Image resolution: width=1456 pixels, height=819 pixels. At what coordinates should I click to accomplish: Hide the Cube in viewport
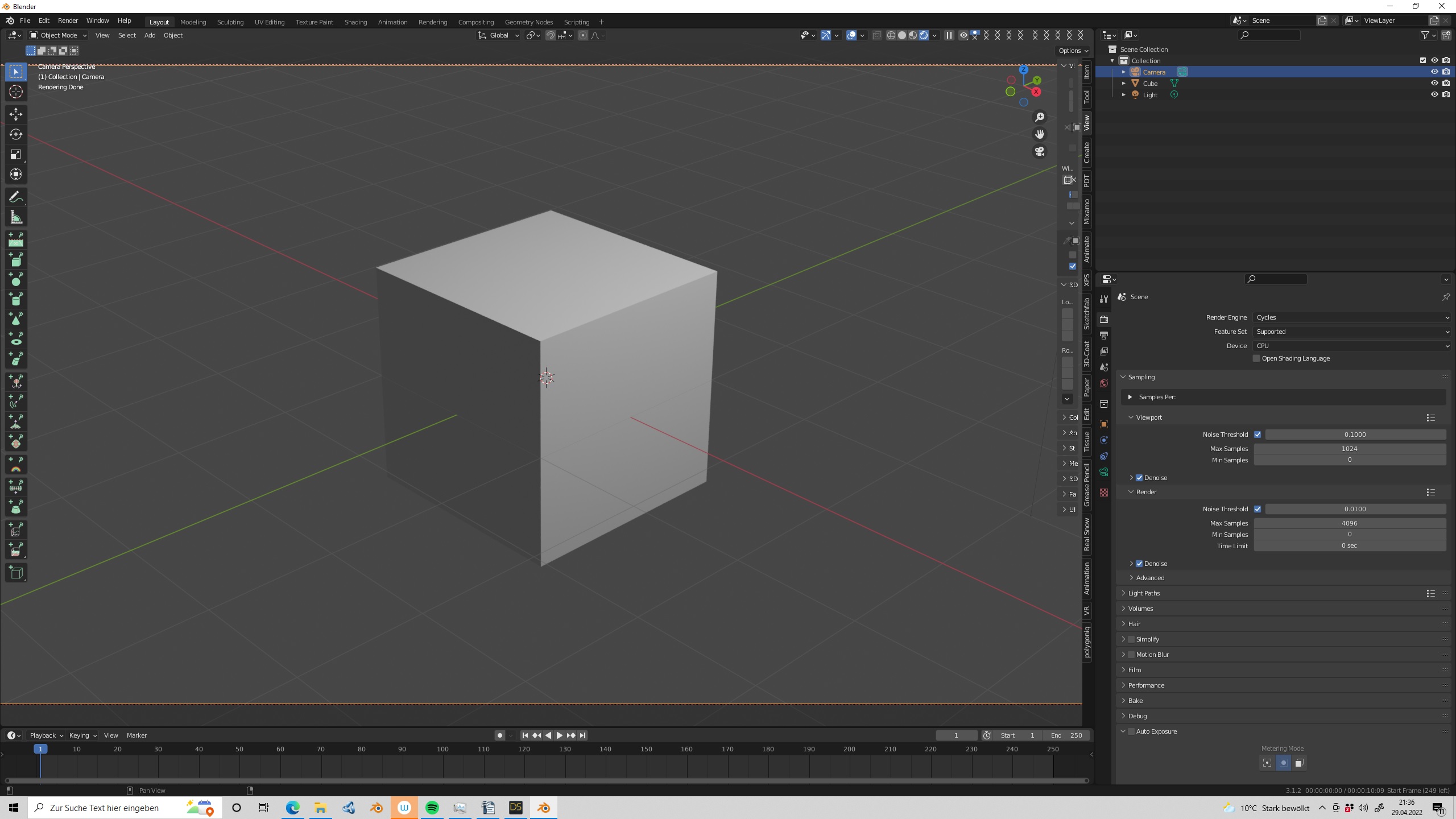(1434, 83)
